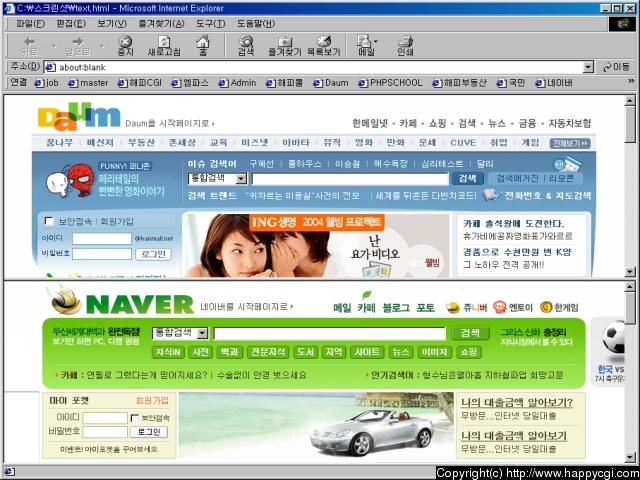Click the Refresh (새로고침) toolbar icon
The width and height of the screenshot is (640, 480).
point(164,45)
